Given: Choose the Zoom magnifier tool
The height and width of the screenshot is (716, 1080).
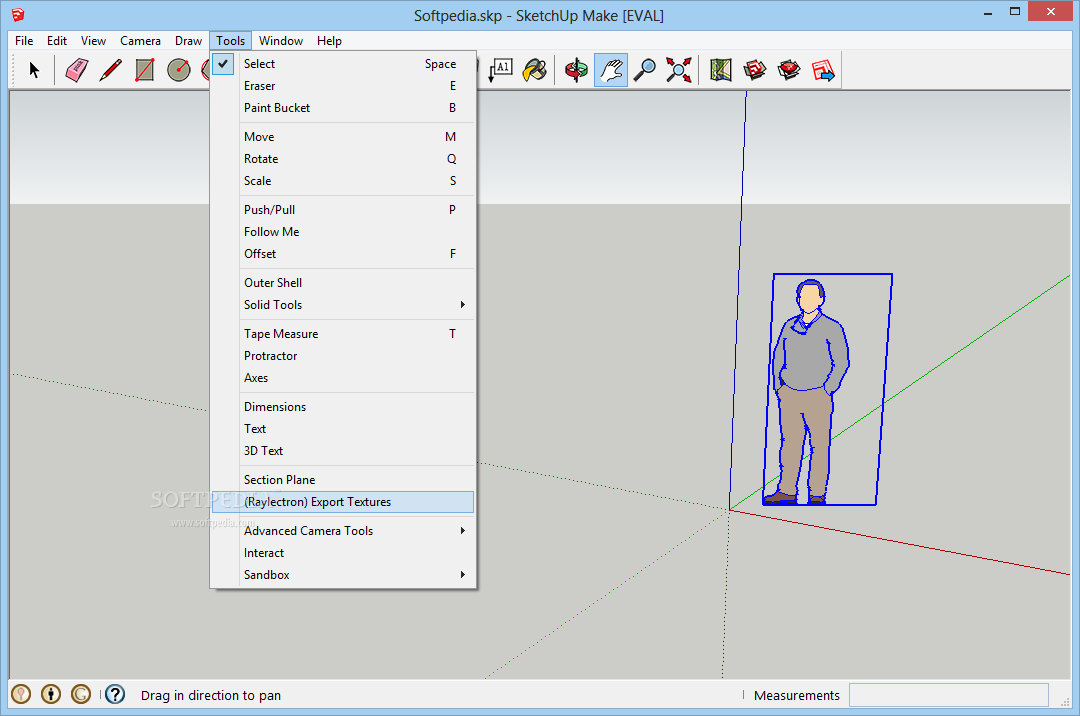Looking at the screenshot, I should click(x=645, y=70).
